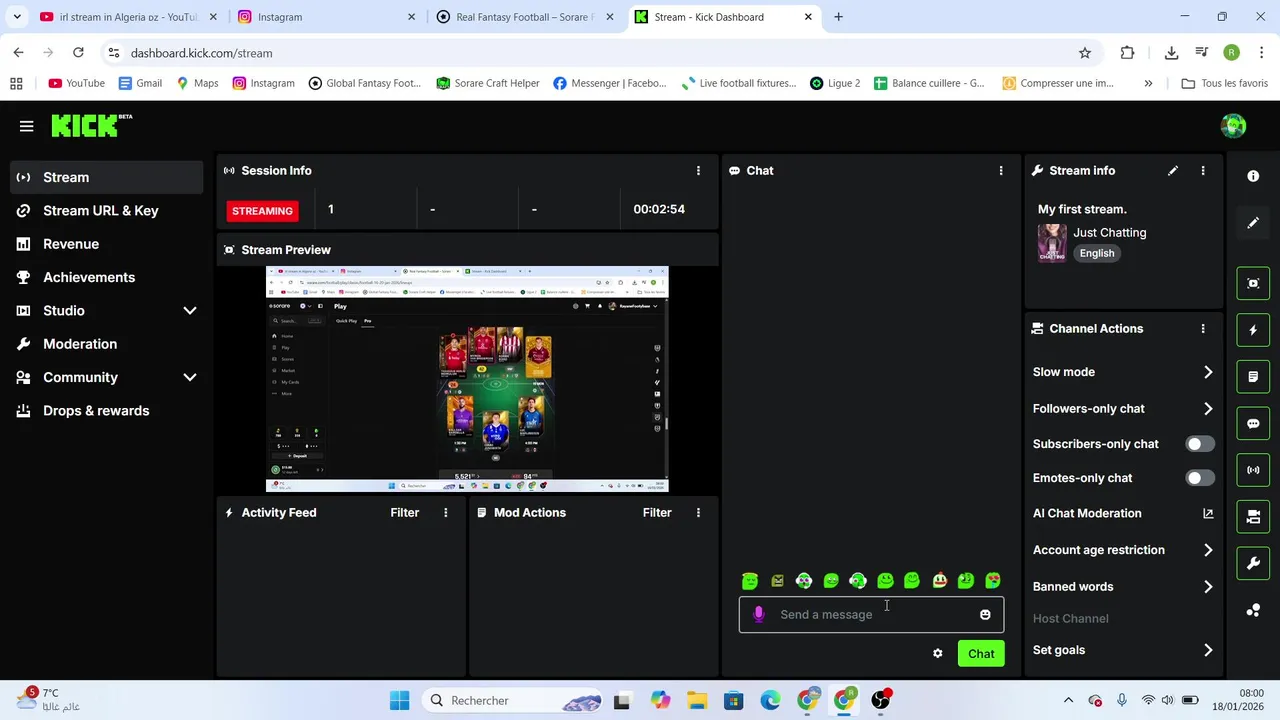
Task: Open the Sorare Craft Helper bookmark
Action: (488, 83)
